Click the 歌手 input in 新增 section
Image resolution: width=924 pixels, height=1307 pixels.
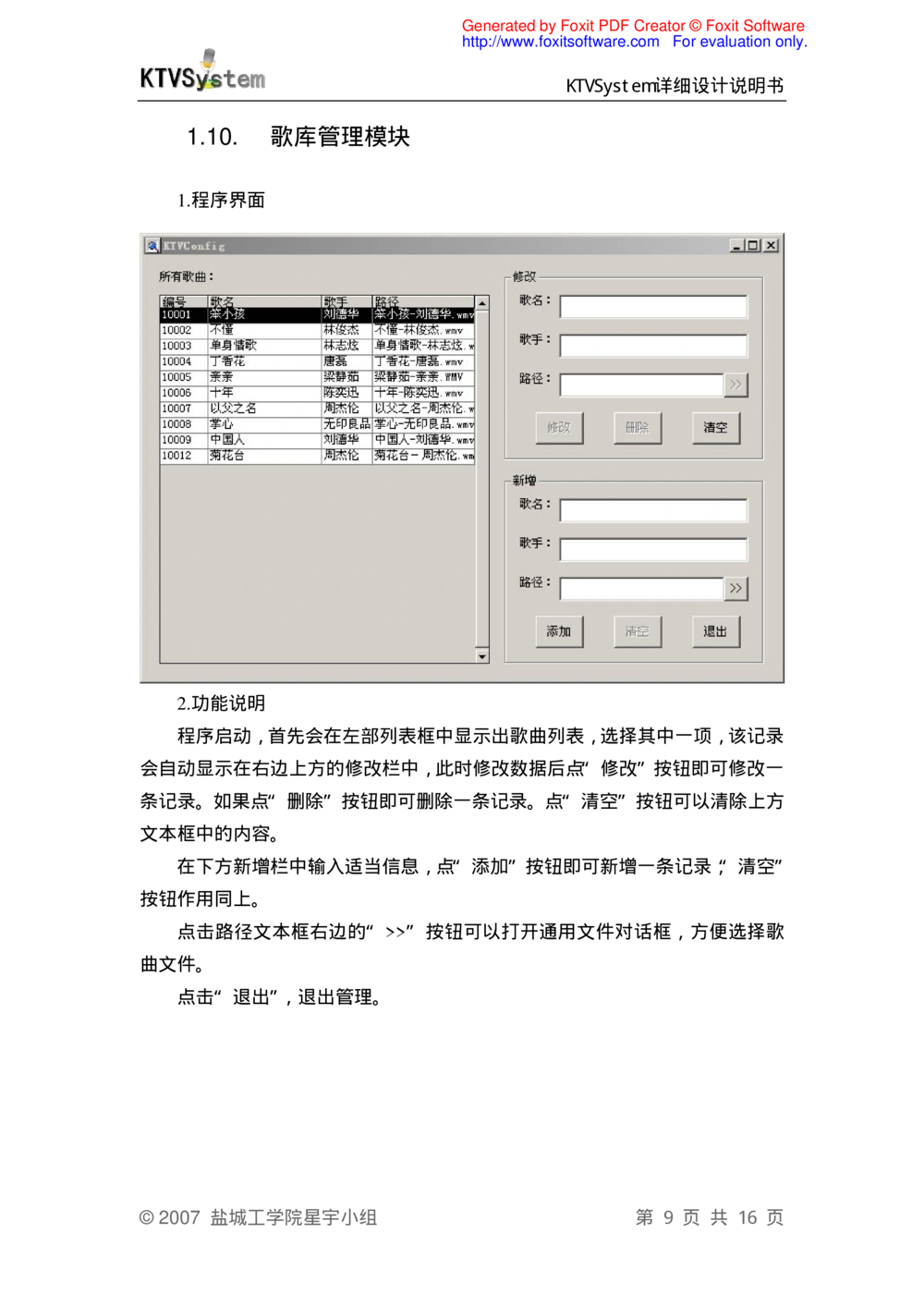click(x=652, y=550)
